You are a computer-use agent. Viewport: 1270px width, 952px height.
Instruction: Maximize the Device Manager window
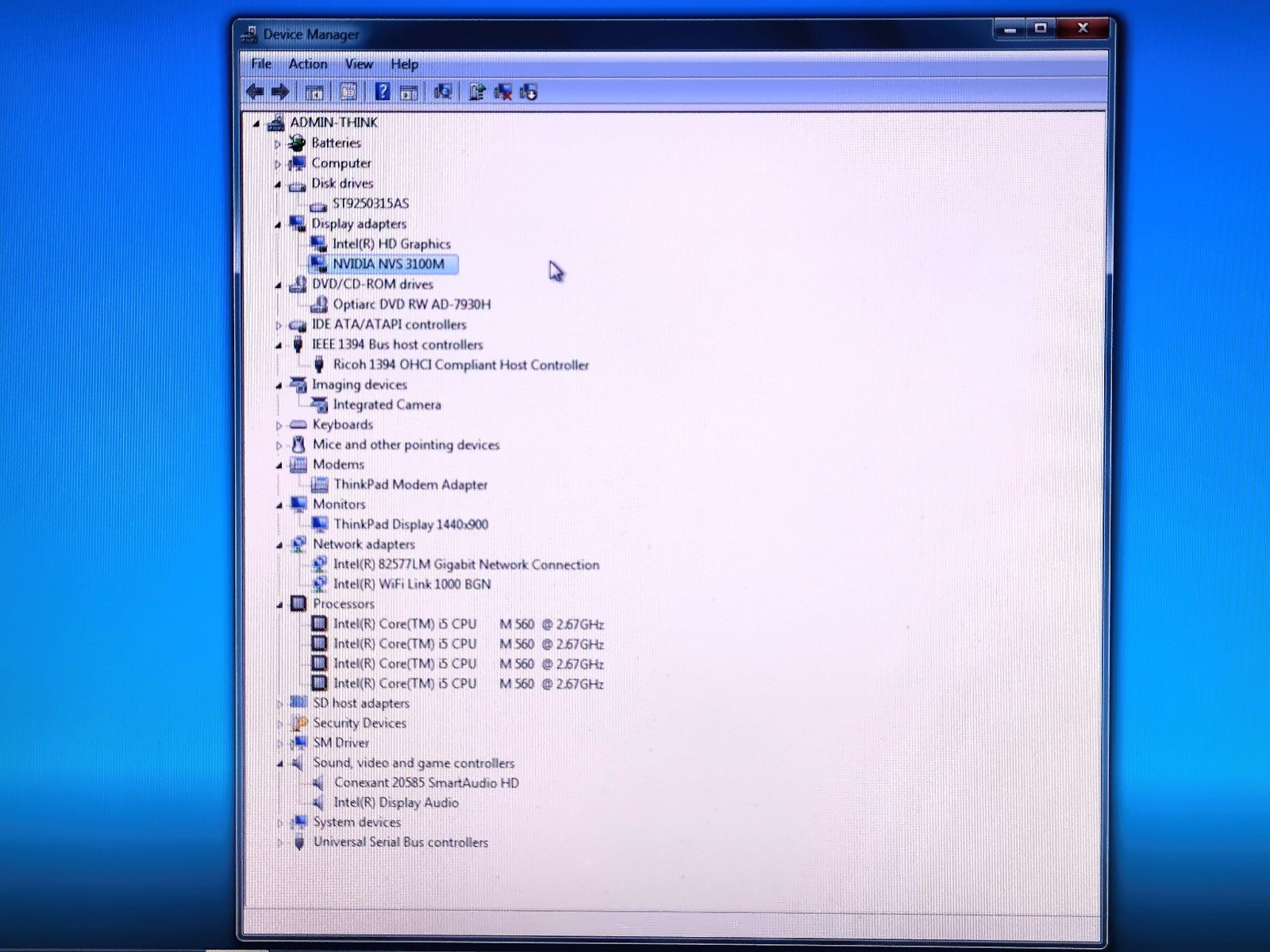[1041, 29]
